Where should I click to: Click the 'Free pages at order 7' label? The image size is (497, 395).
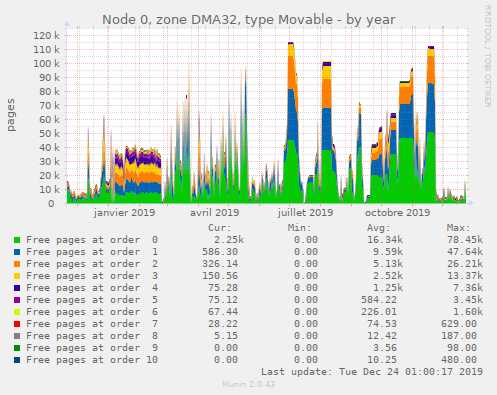coord(92,324)
